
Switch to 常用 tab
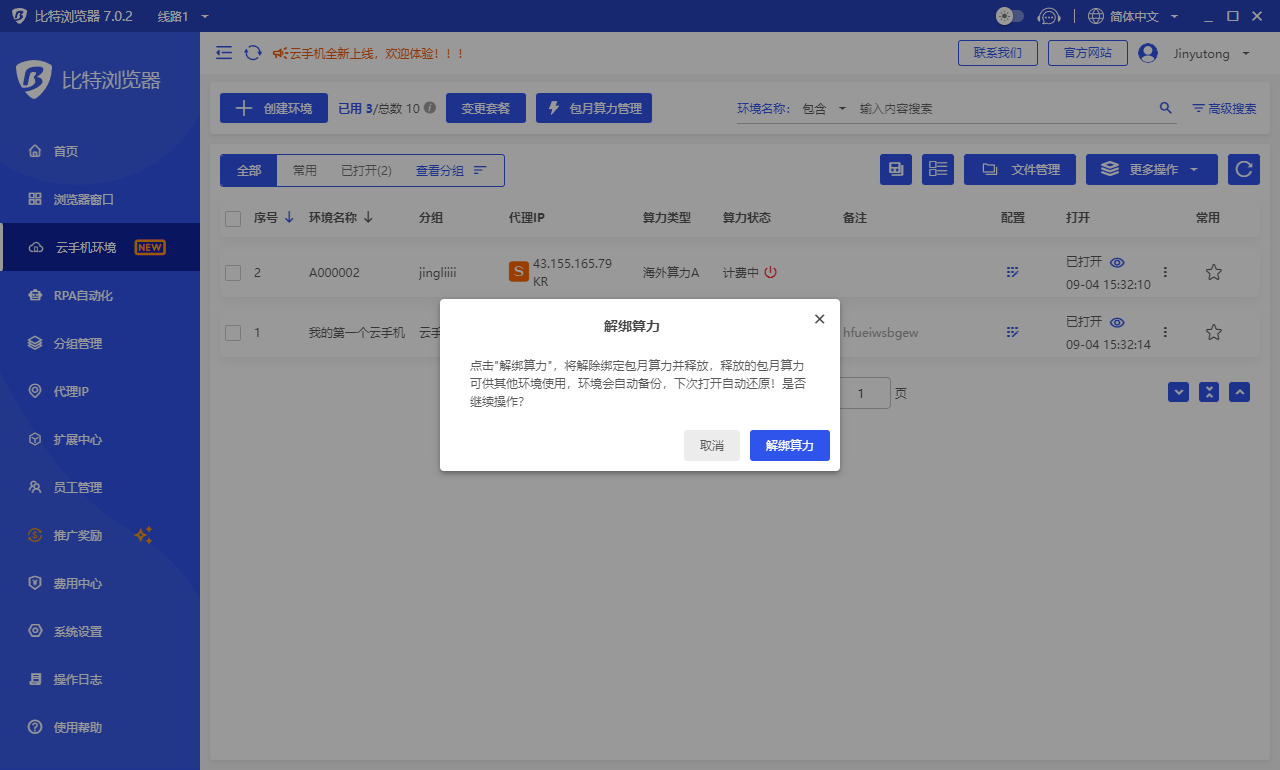tap(304, 170)
